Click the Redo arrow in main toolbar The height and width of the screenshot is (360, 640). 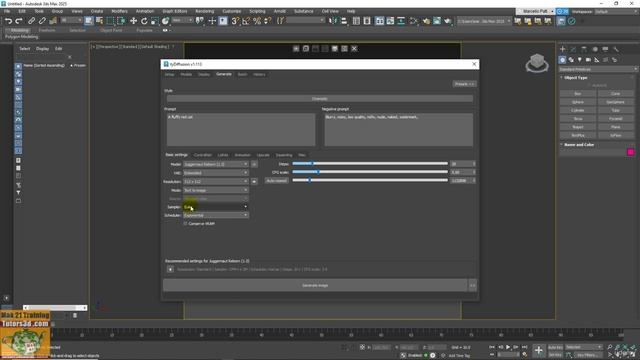[19, 21]
